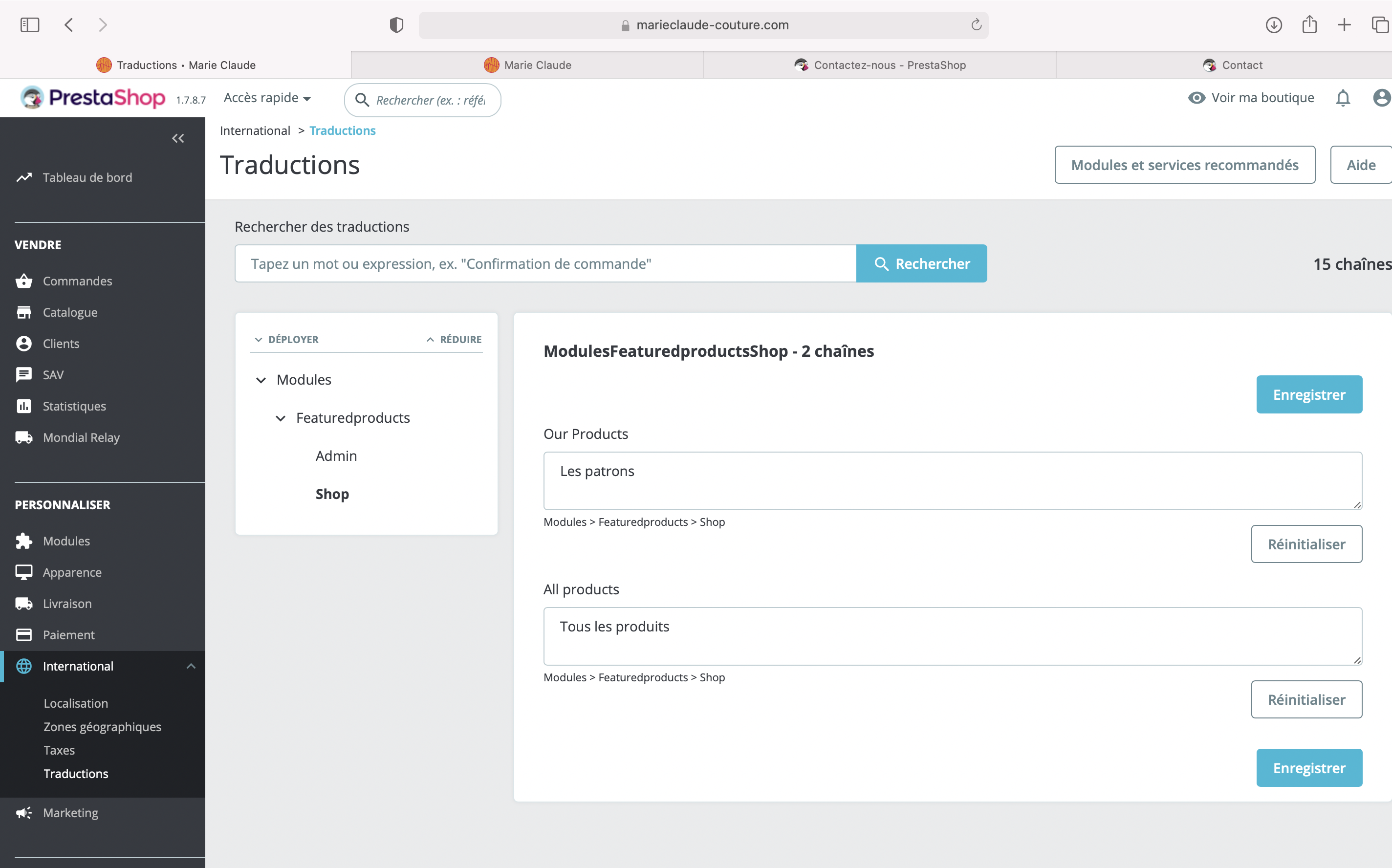Click DÉPLOYER to expand all
The width and height of the screenshot is (1392, 868).
click(x=286, y=339)
